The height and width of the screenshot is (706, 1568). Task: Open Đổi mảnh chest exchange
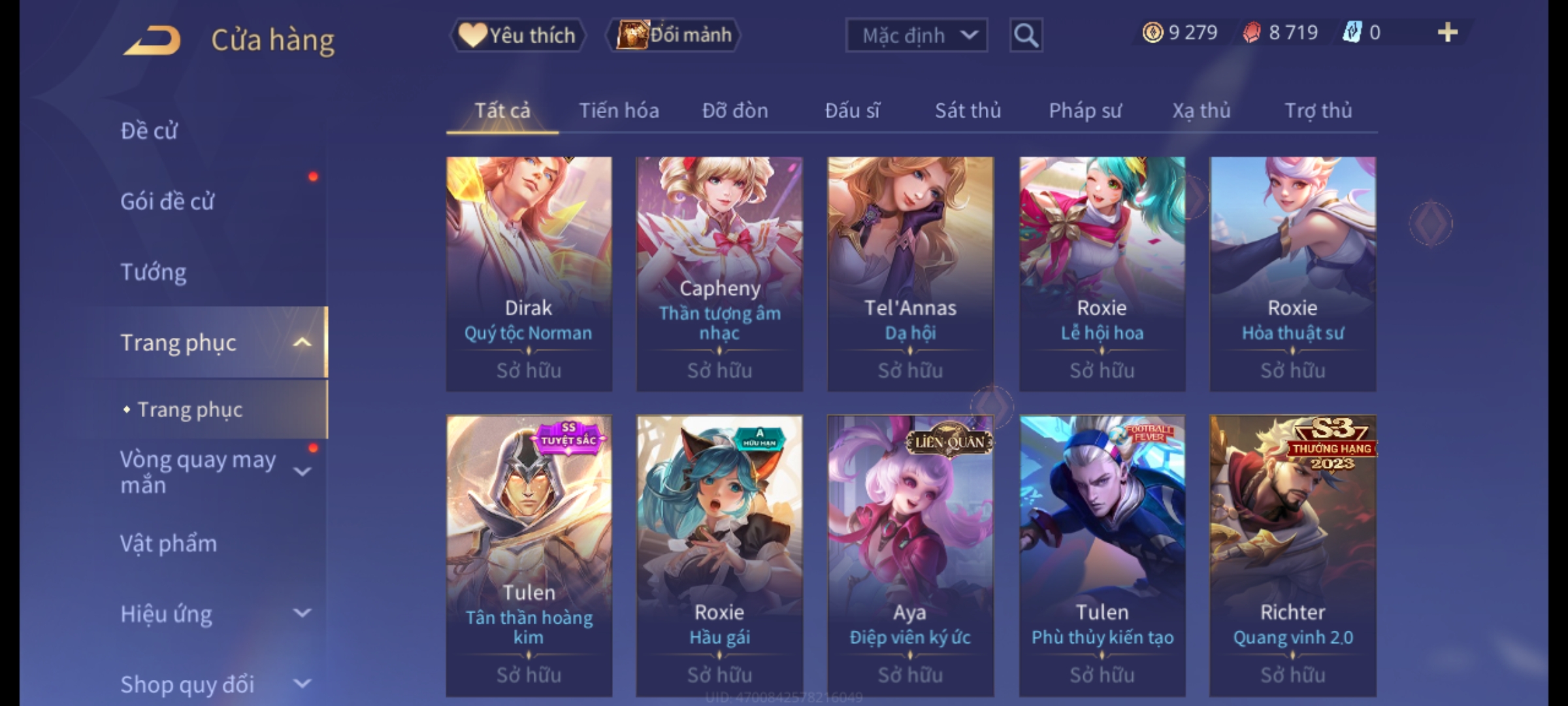click(674, 35)
